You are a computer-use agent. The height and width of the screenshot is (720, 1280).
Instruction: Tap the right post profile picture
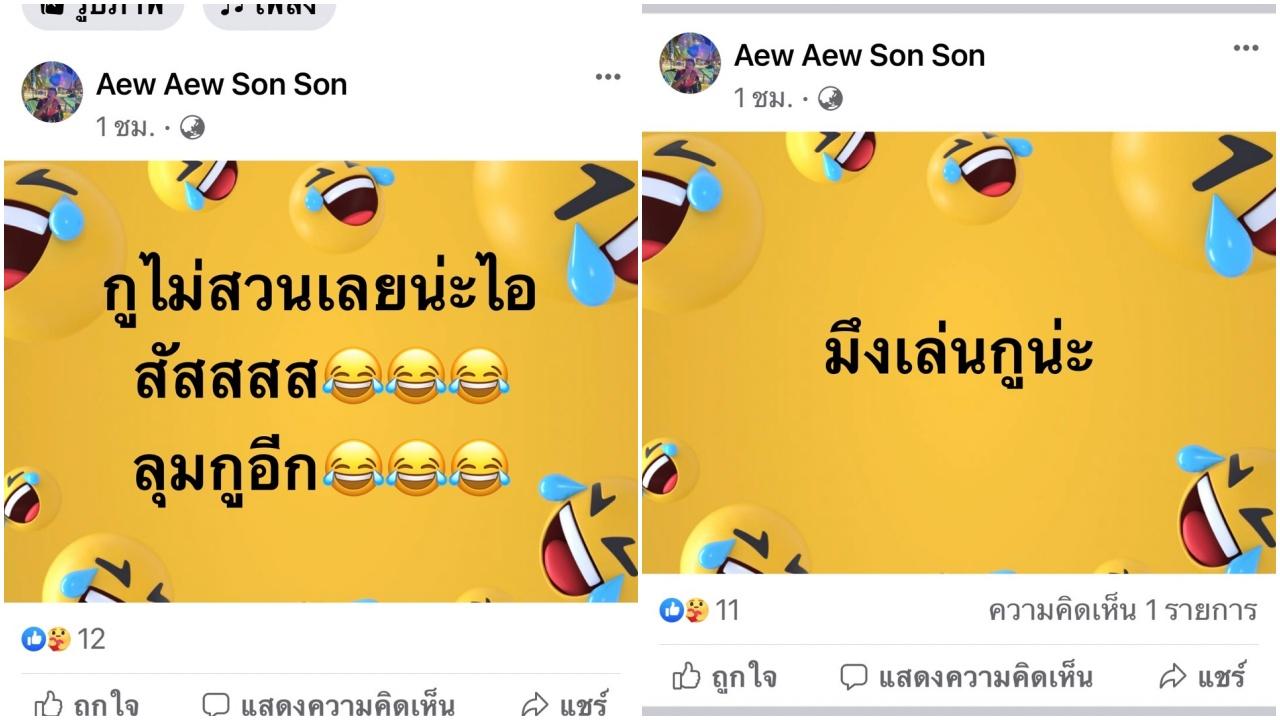click(x=690, y=63)
